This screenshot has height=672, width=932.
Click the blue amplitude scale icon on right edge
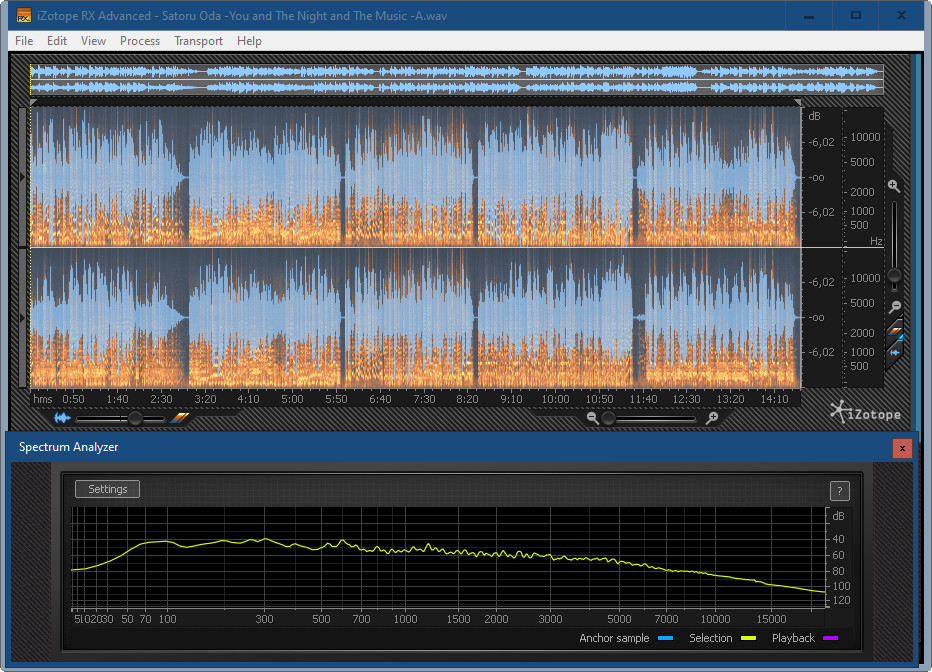click(896, 352)
